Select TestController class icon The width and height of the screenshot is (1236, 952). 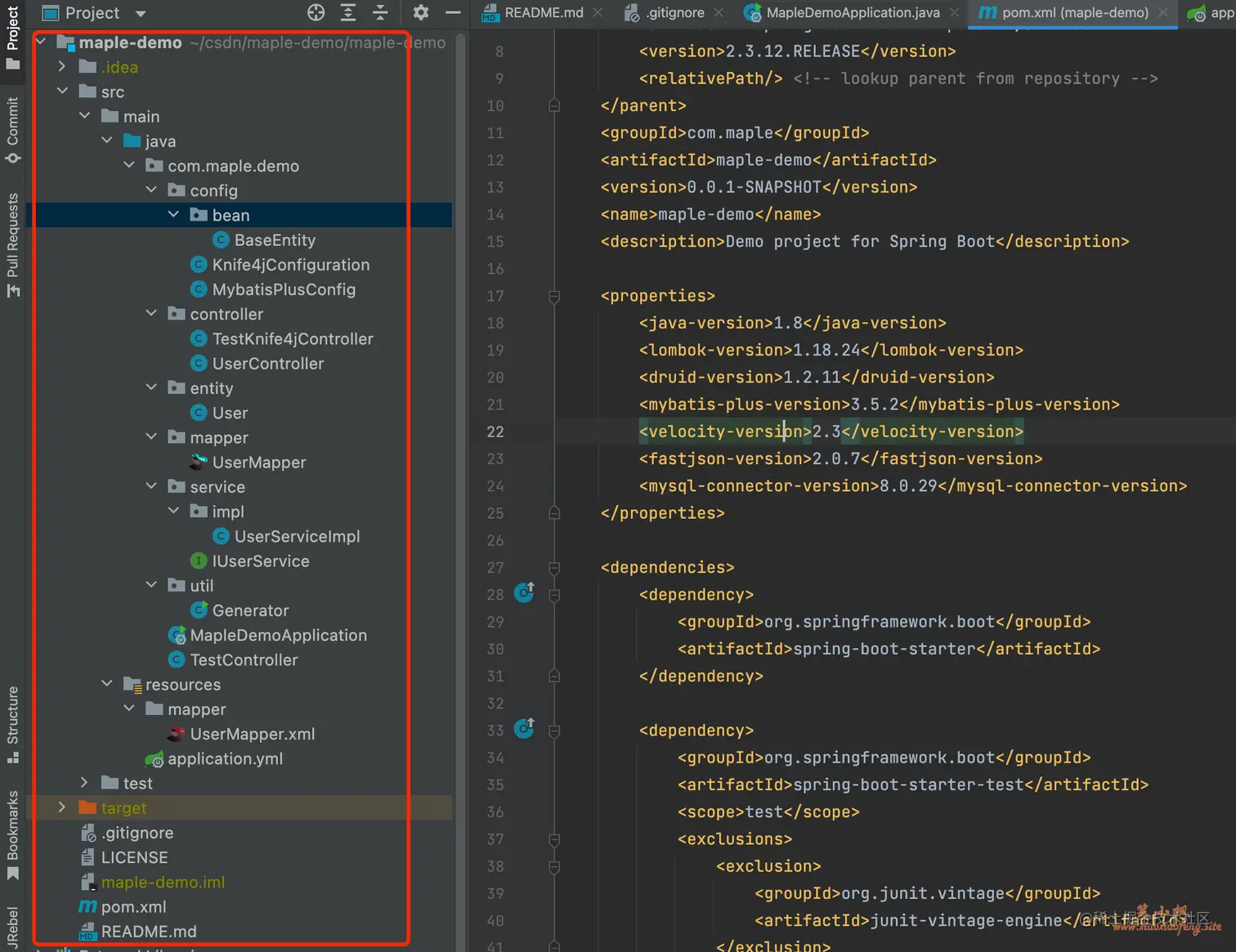(x=177, y=659)
